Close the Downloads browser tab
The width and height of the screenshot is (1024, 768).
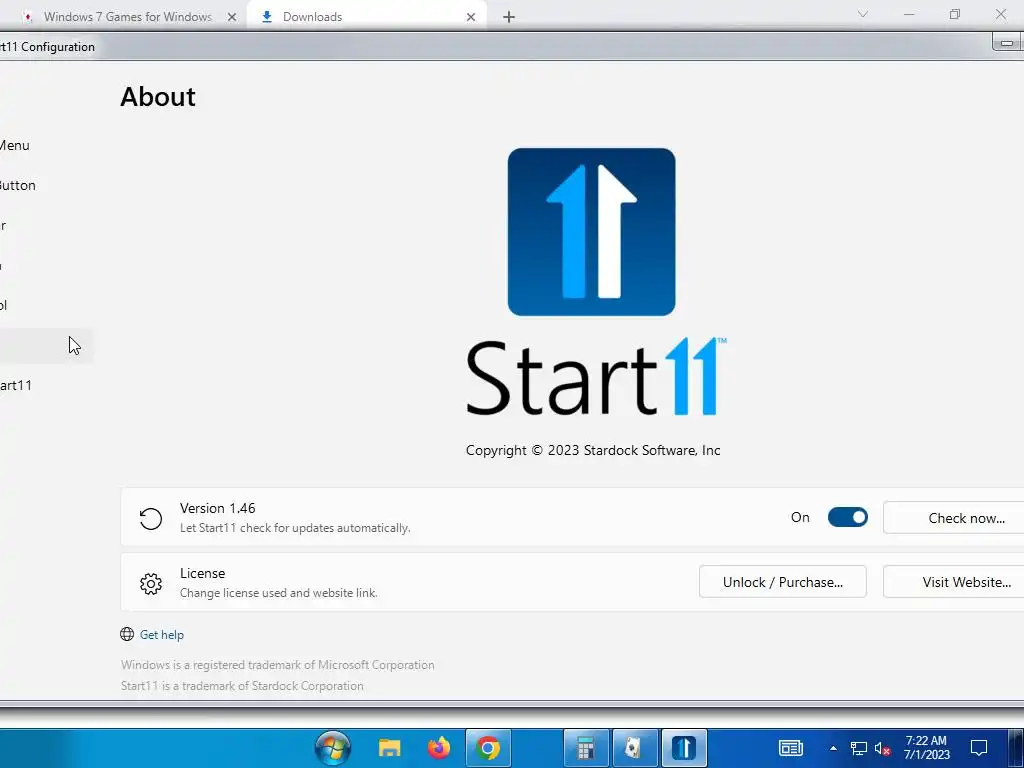[x=471, y=17]
